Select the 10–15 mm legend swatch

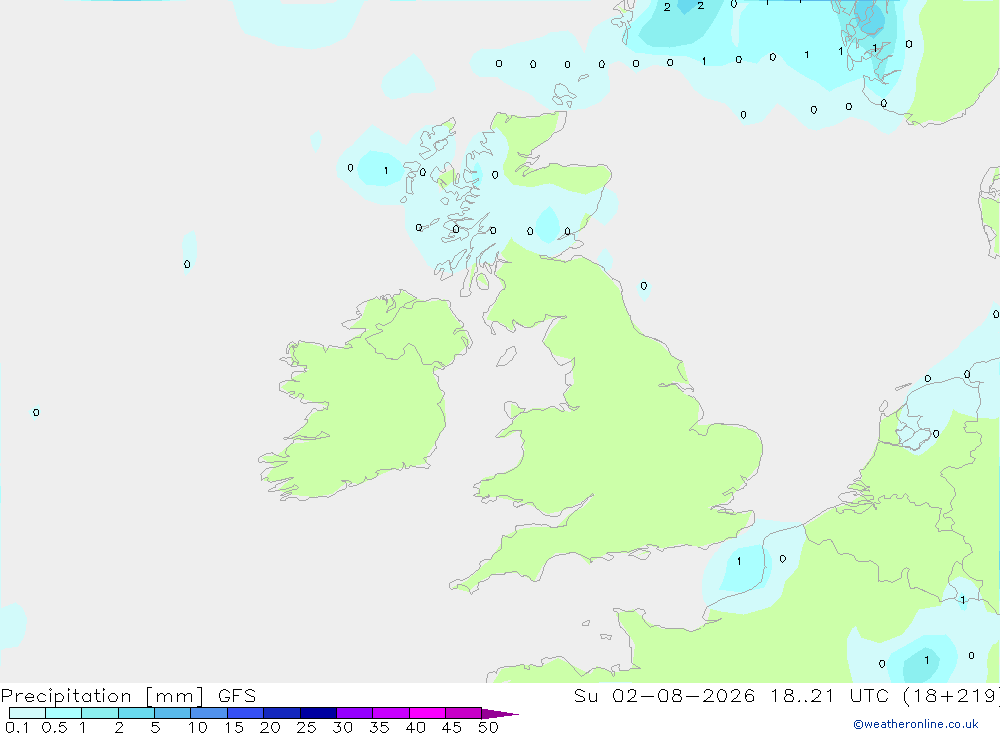209,713
